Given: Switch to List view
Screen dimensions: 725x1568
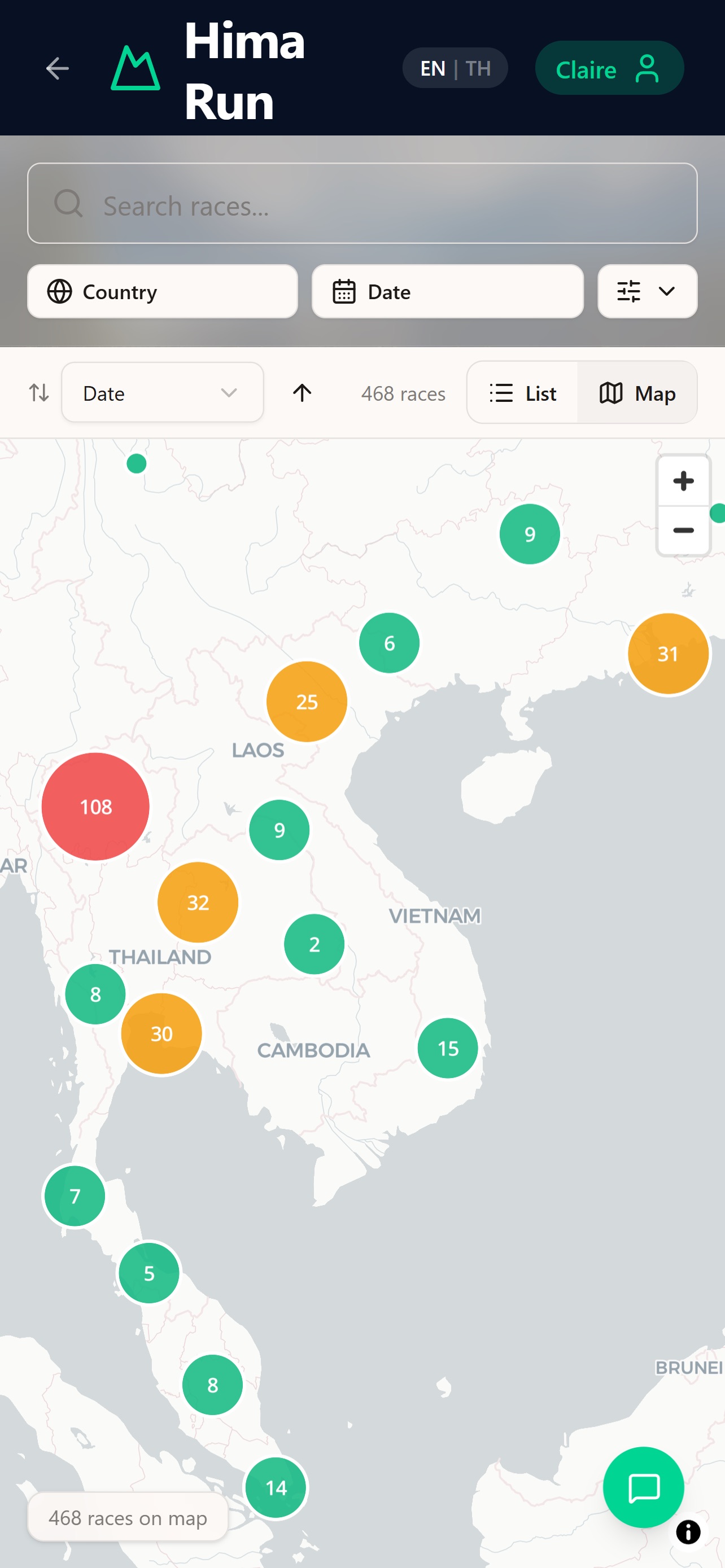Looking at the screenshot, I should pyautogui.click(x=523, y=393).
